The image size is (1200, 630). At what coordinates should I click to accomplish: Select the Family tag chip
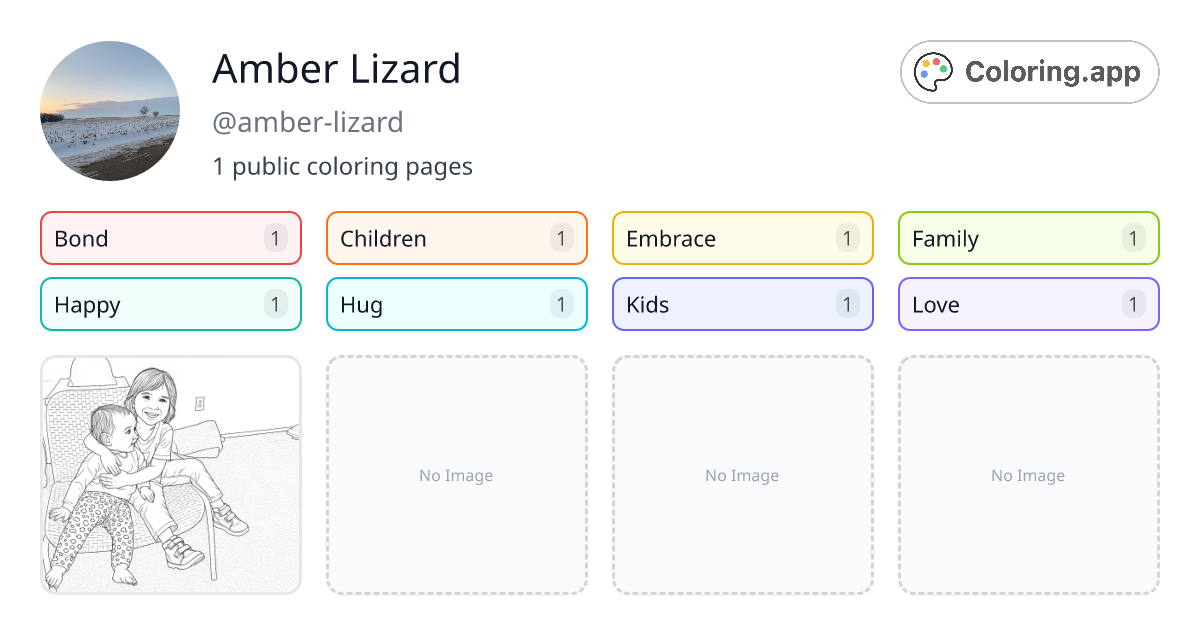[1028, 238]
